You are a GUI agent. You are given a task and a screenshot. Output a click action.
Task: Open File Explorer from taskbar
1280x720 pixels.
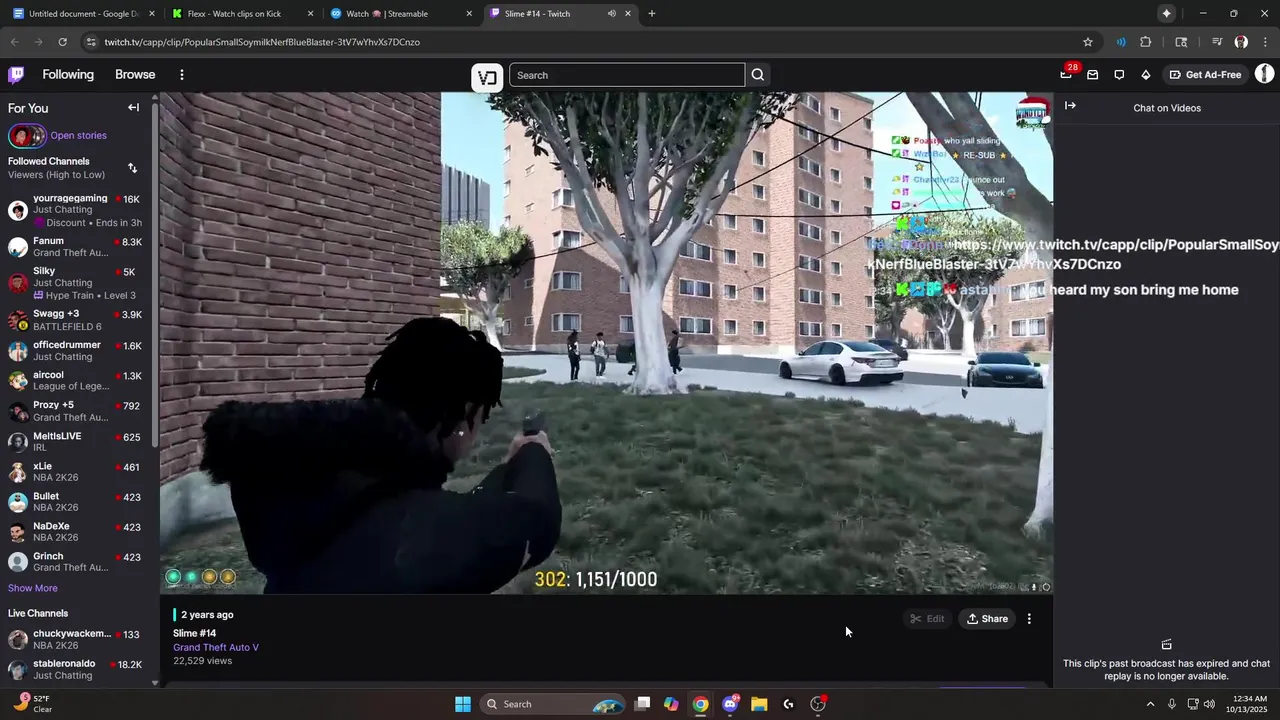pyautogui.click(x=759, y=704)
